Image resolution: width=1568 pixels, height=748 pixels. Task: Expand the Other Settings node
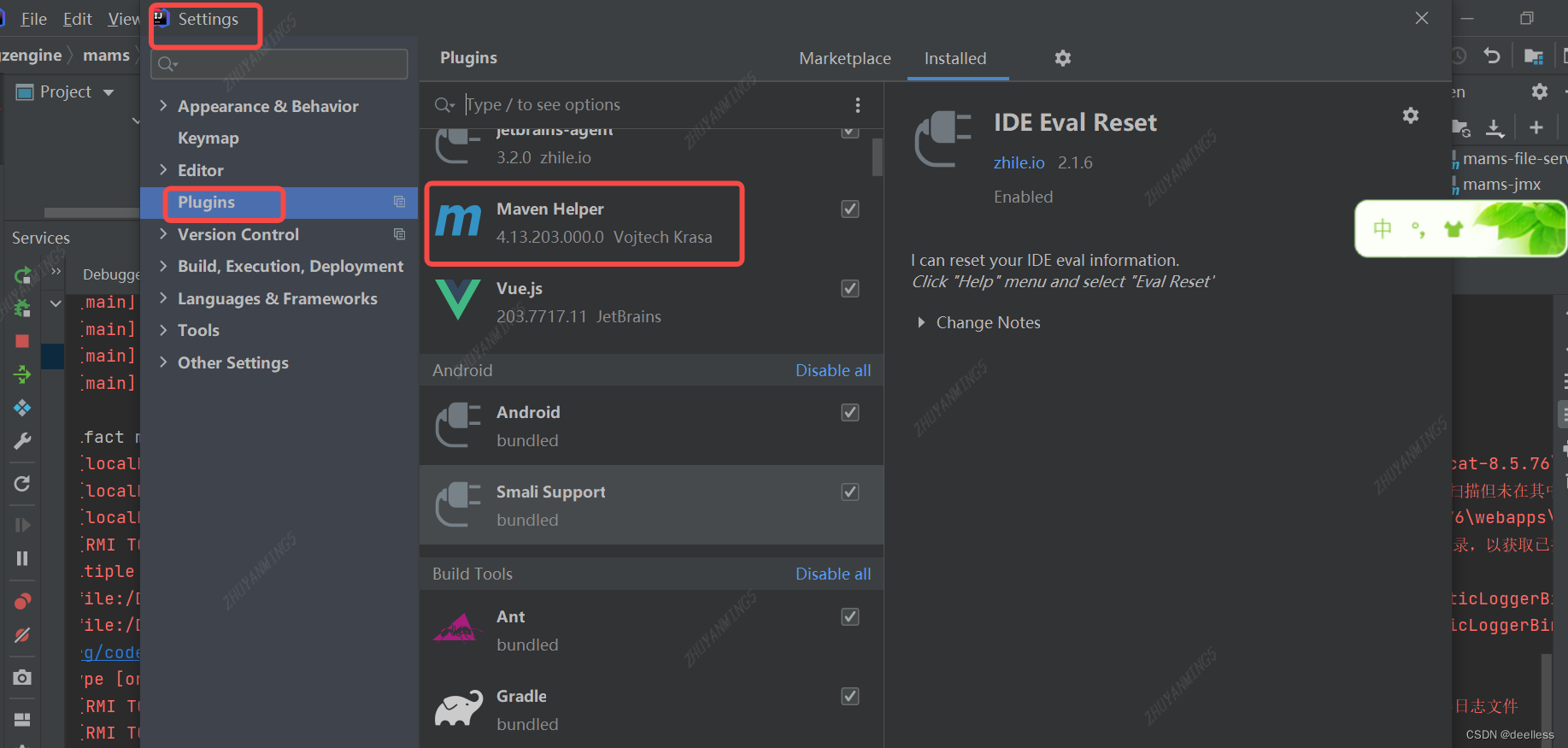tap(163, 362)
